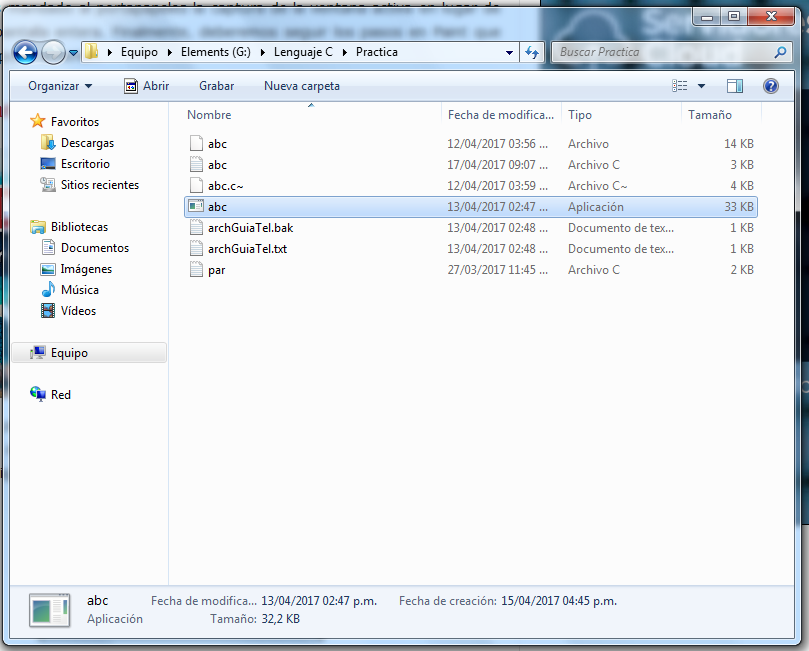The width and height of the screenshot is (809, 651).
Task: Click the Abrir toolbar button
Action: 147,86
